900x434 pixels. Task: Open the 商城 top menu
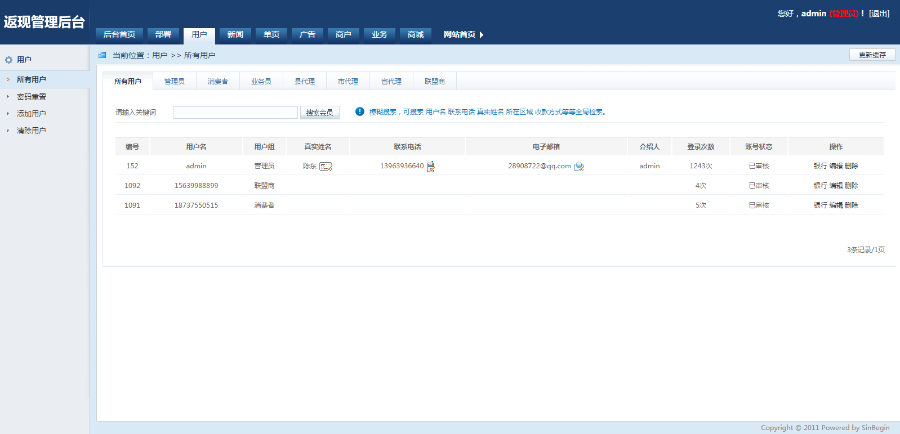[x=416, y=34]
